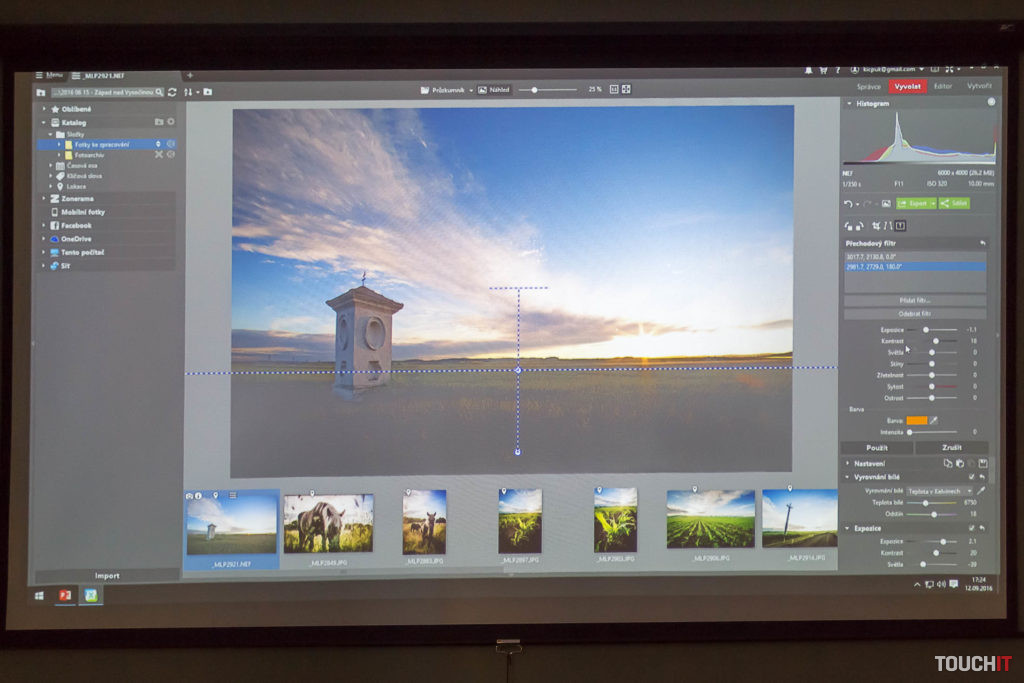This screenshot has width=1024, height=683.
Task: Select the gradient filter tool icon
Action: pyautogui.click(x=899, y=226)
